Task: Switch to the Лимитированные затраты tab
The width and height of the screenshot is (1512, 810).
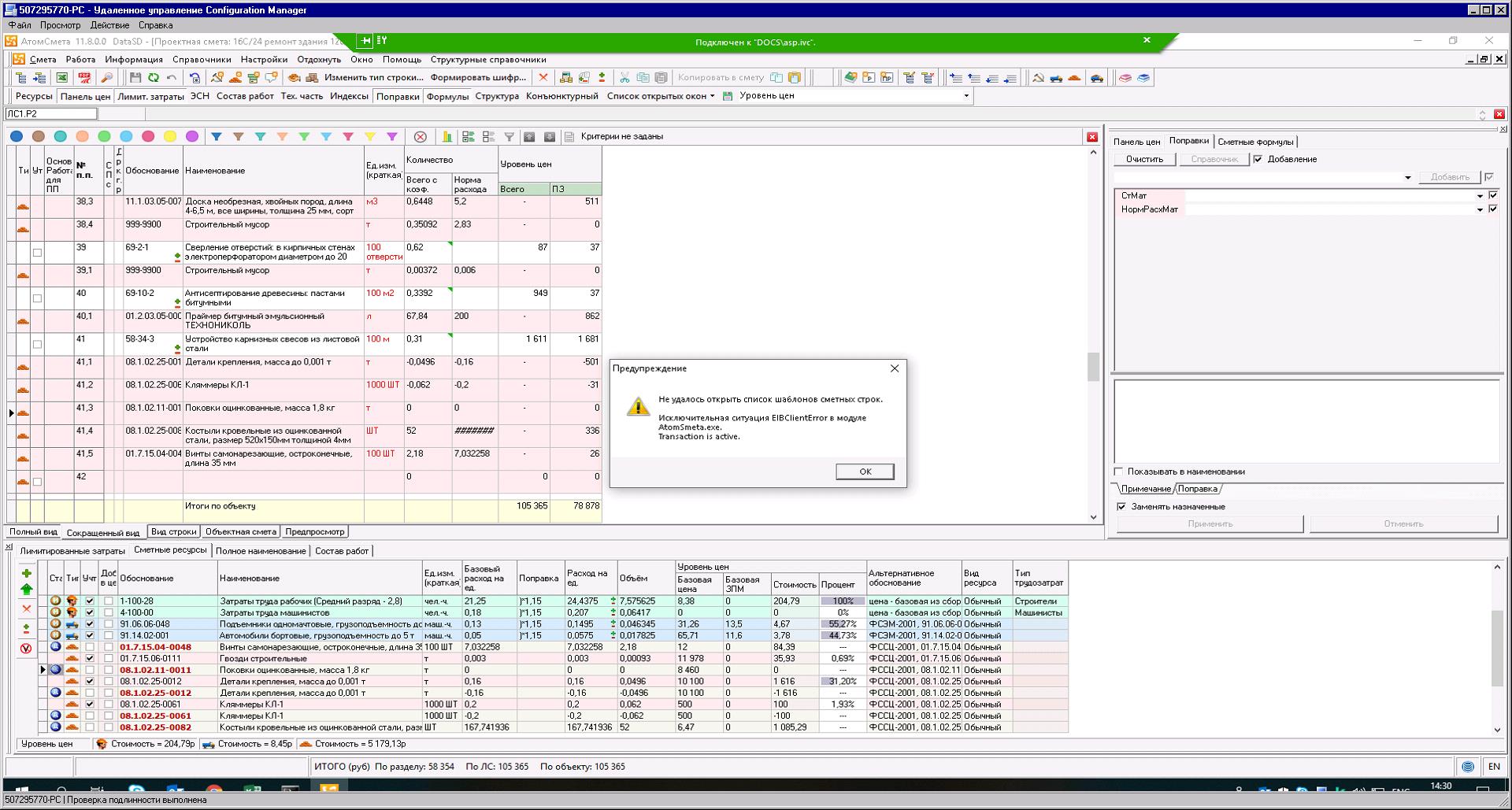Action: click(x=72, y=551)
